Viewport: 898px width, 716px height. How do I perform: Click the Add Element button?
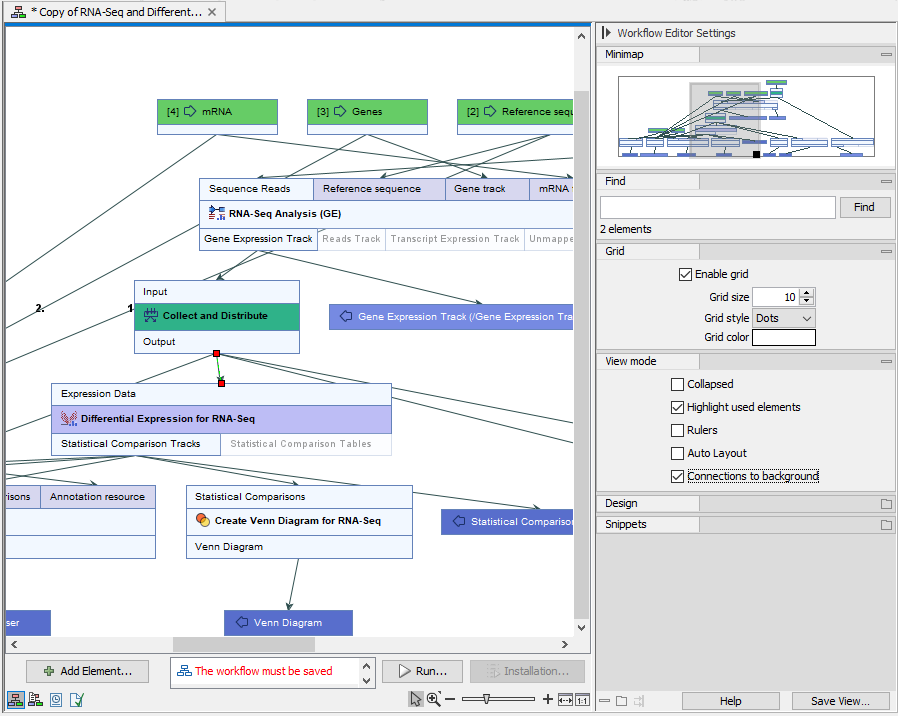pyautogui.click(x=87, y=670)
